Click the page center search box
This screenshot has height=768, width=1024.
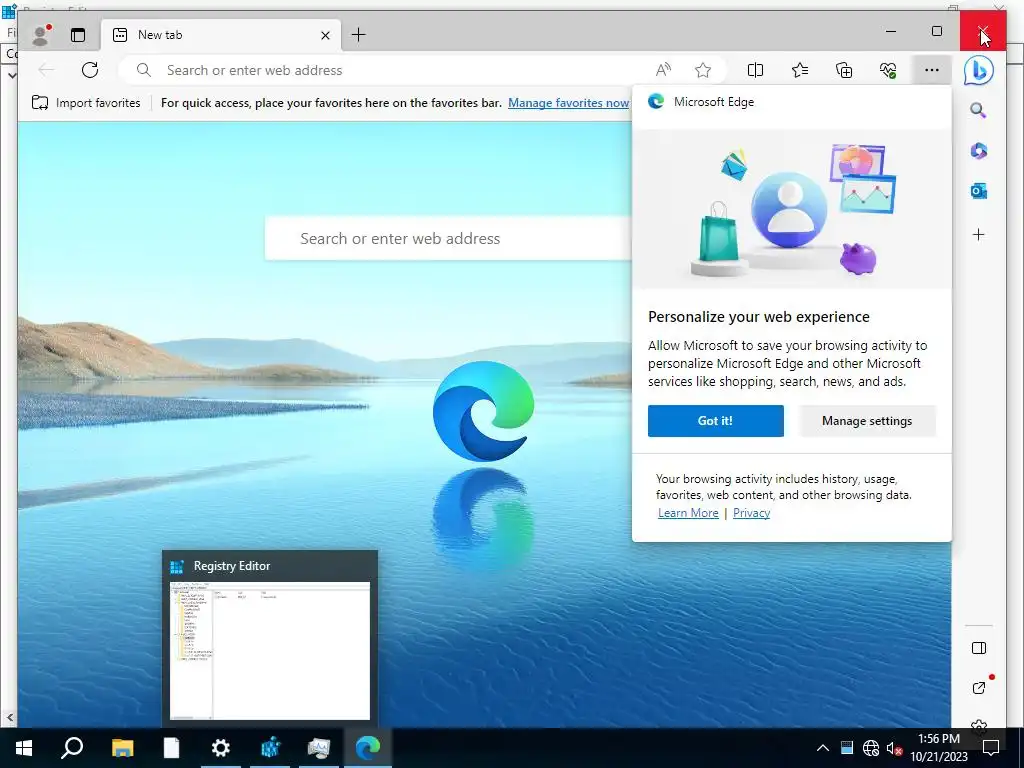coord(448,238)
